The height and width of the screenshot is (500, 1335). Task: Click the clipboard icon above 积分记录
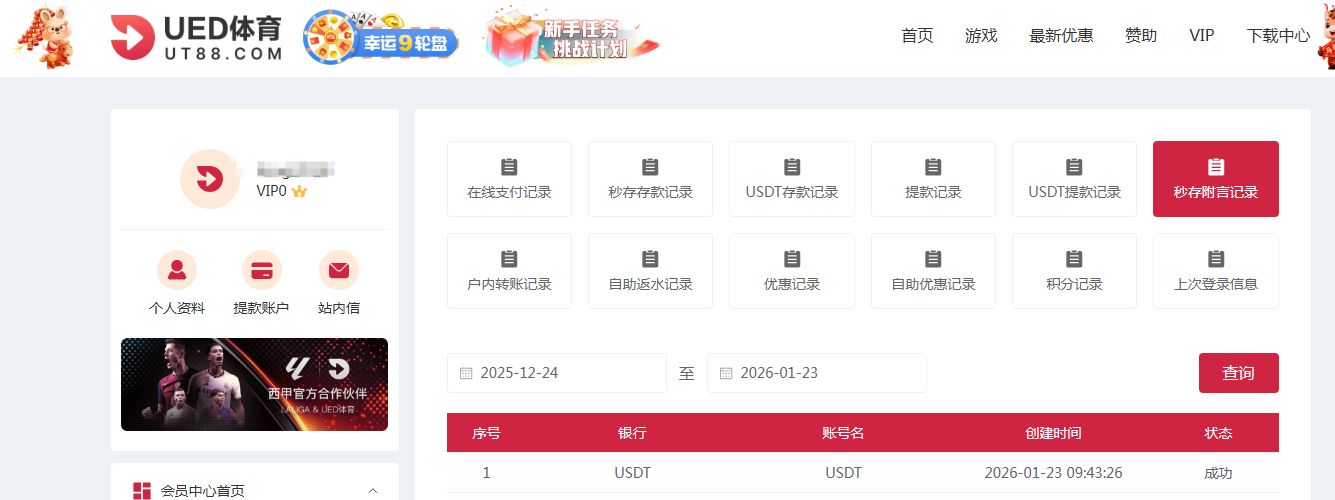click(1074, 259)
